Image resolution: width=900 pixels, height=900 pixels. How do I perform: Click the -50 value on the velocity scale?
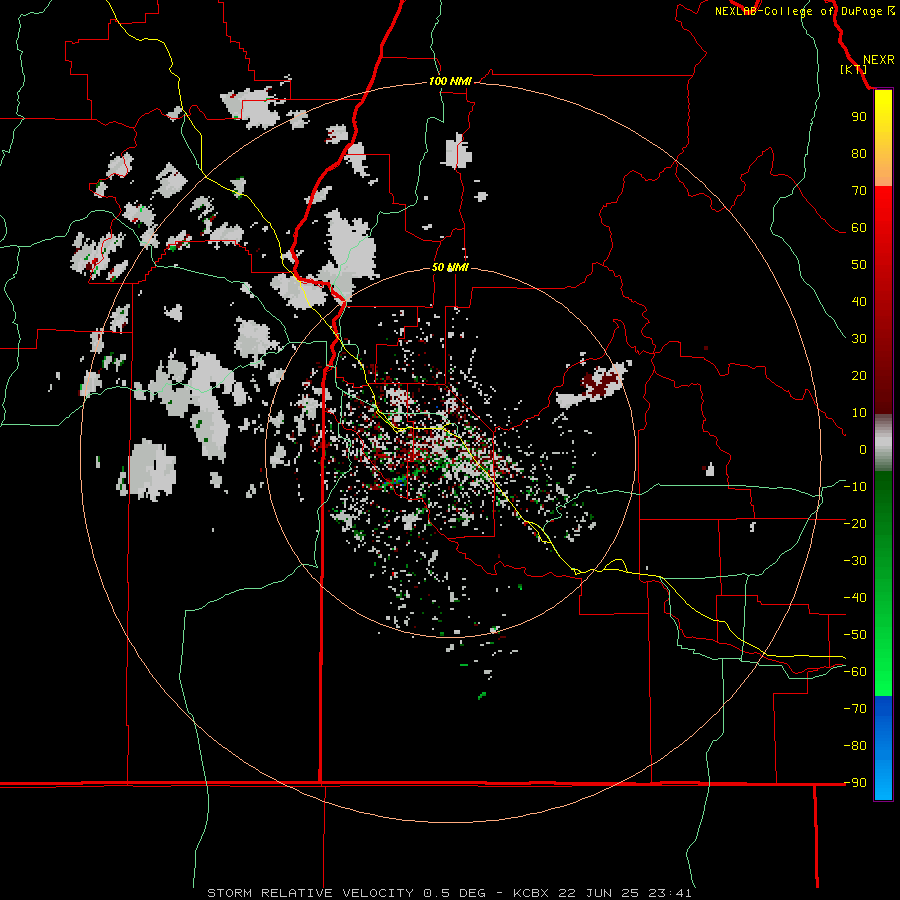[x=855, y=635]
